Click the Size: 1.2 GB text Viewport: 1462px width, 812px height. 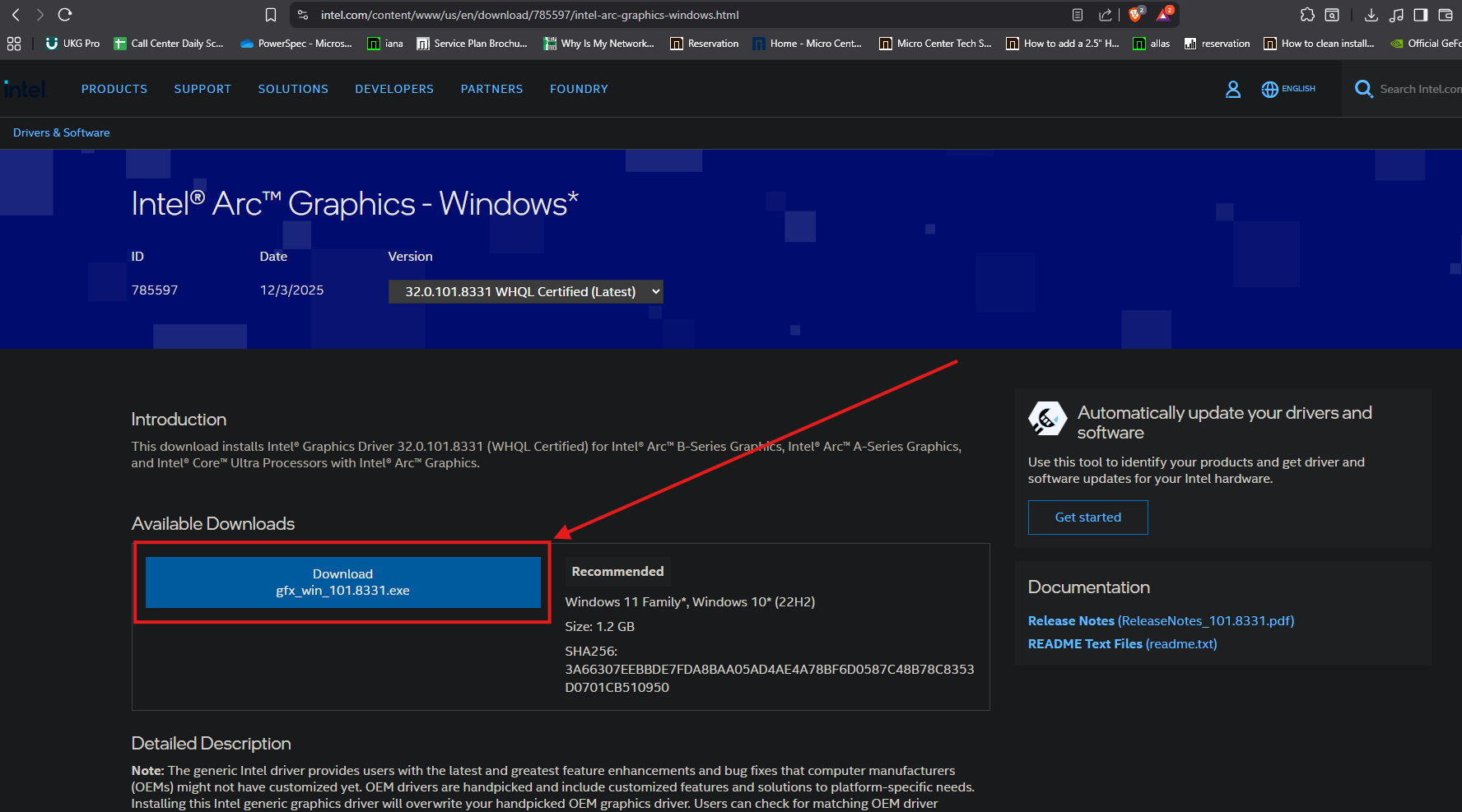[x=599, y=627]
